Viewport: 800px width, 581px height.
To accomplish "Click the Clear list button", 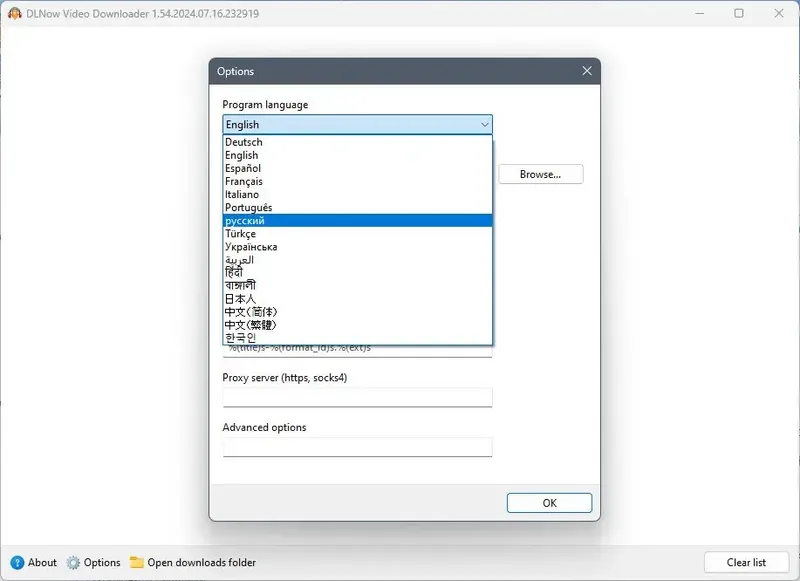I will 745,562.
